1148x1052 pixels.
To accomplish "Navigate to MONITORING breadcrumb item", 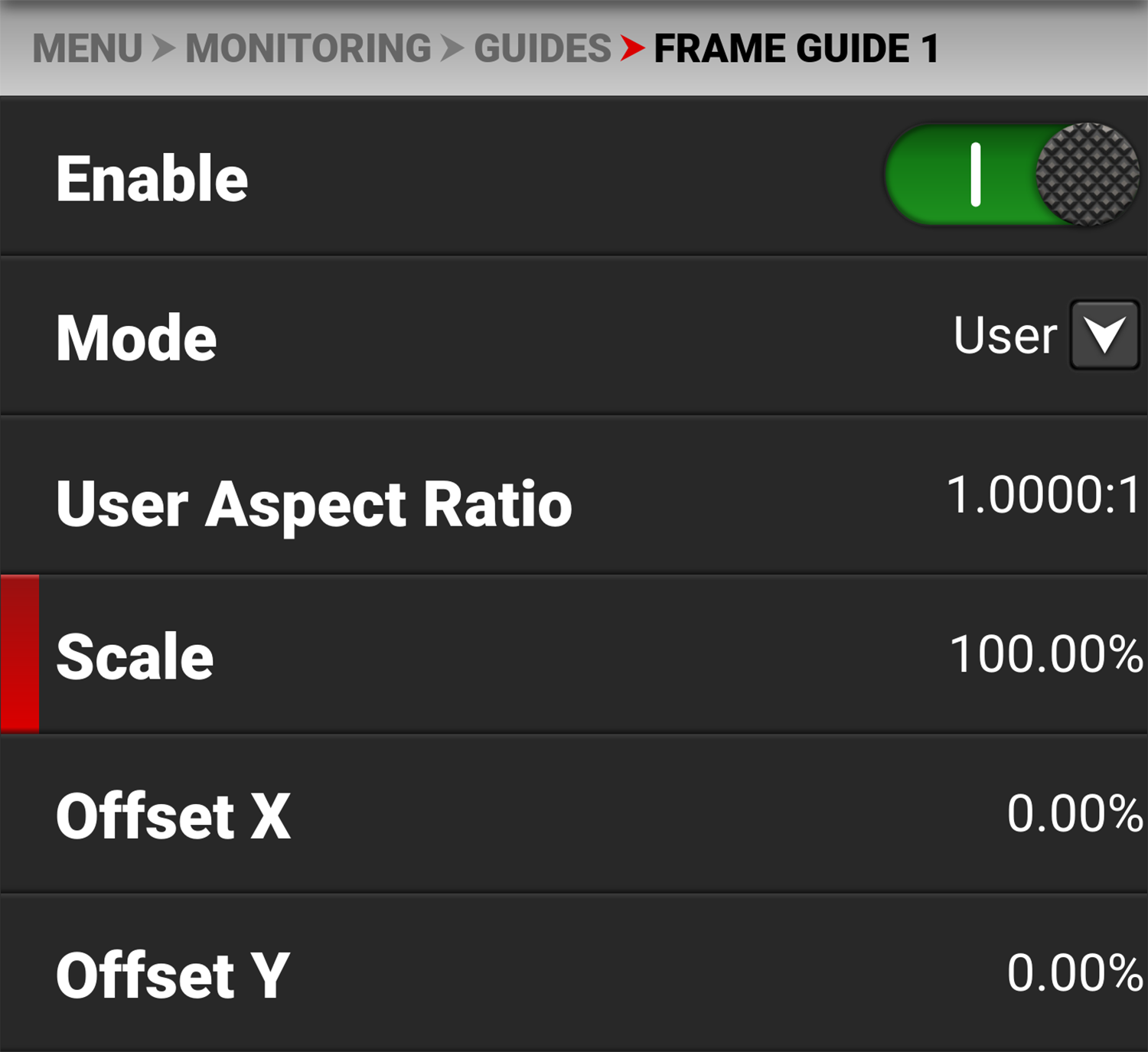I will [308, 49].
